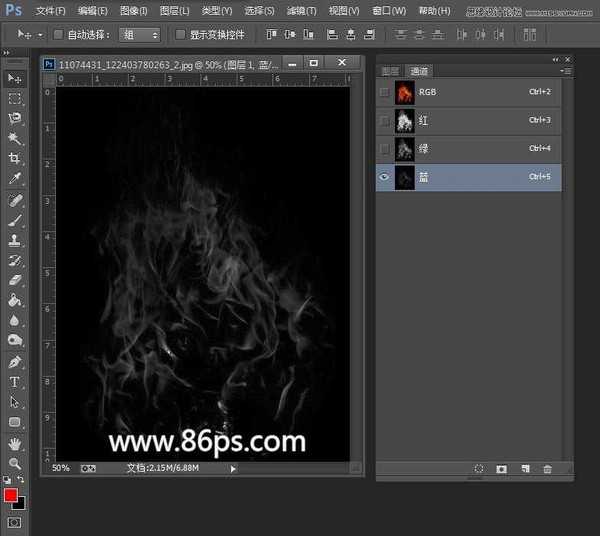
Task: Select the Eyedropper tool
Action: (x=14, y=179)
